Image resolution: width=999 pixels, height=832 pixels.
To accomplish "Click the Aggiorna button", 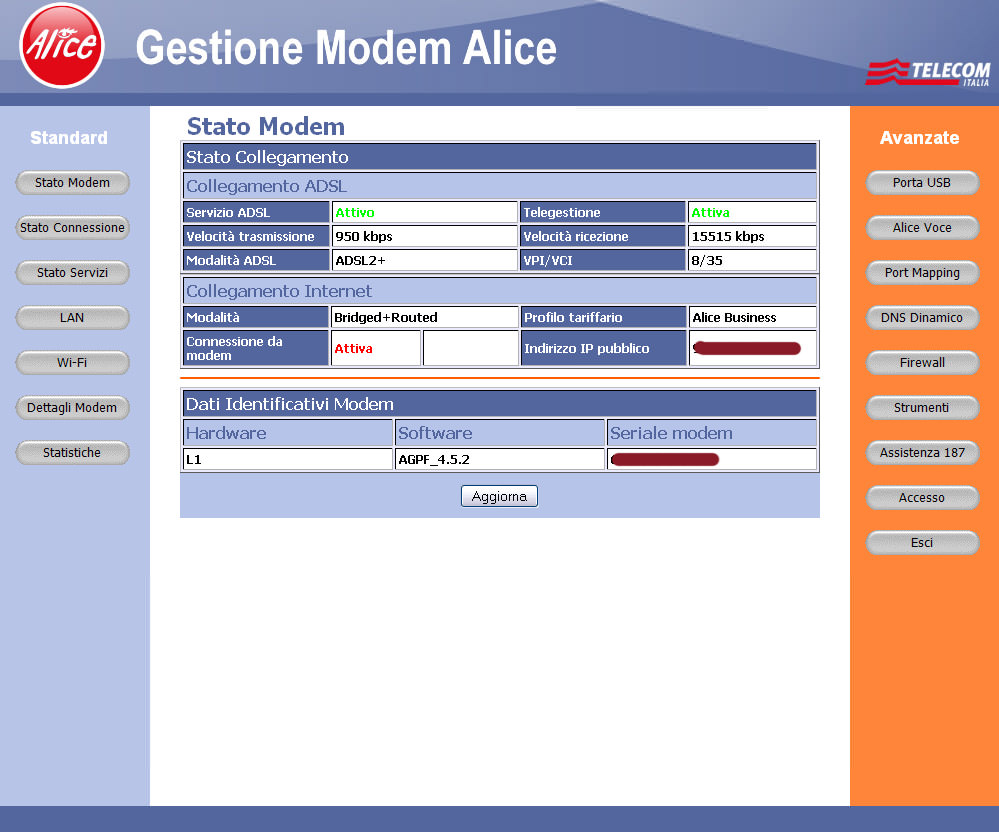I will (x=500, y=496).
